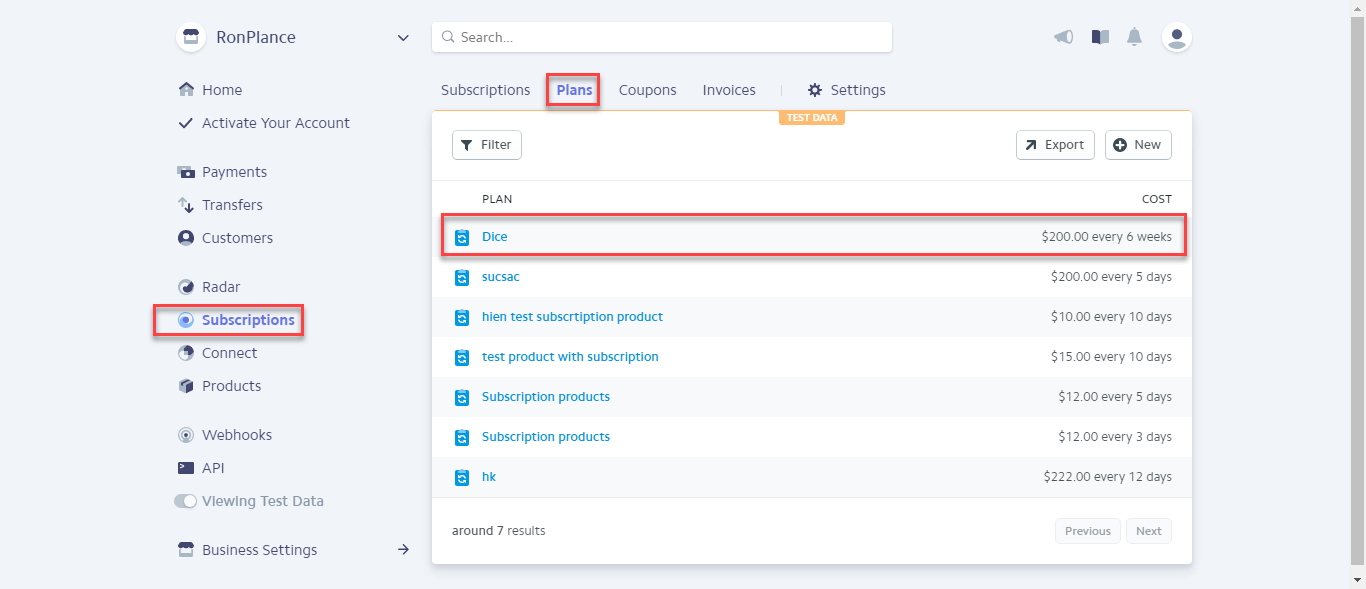Open the Dice plan link
This screenshot has height=589, width=1366.
(495, 237)
